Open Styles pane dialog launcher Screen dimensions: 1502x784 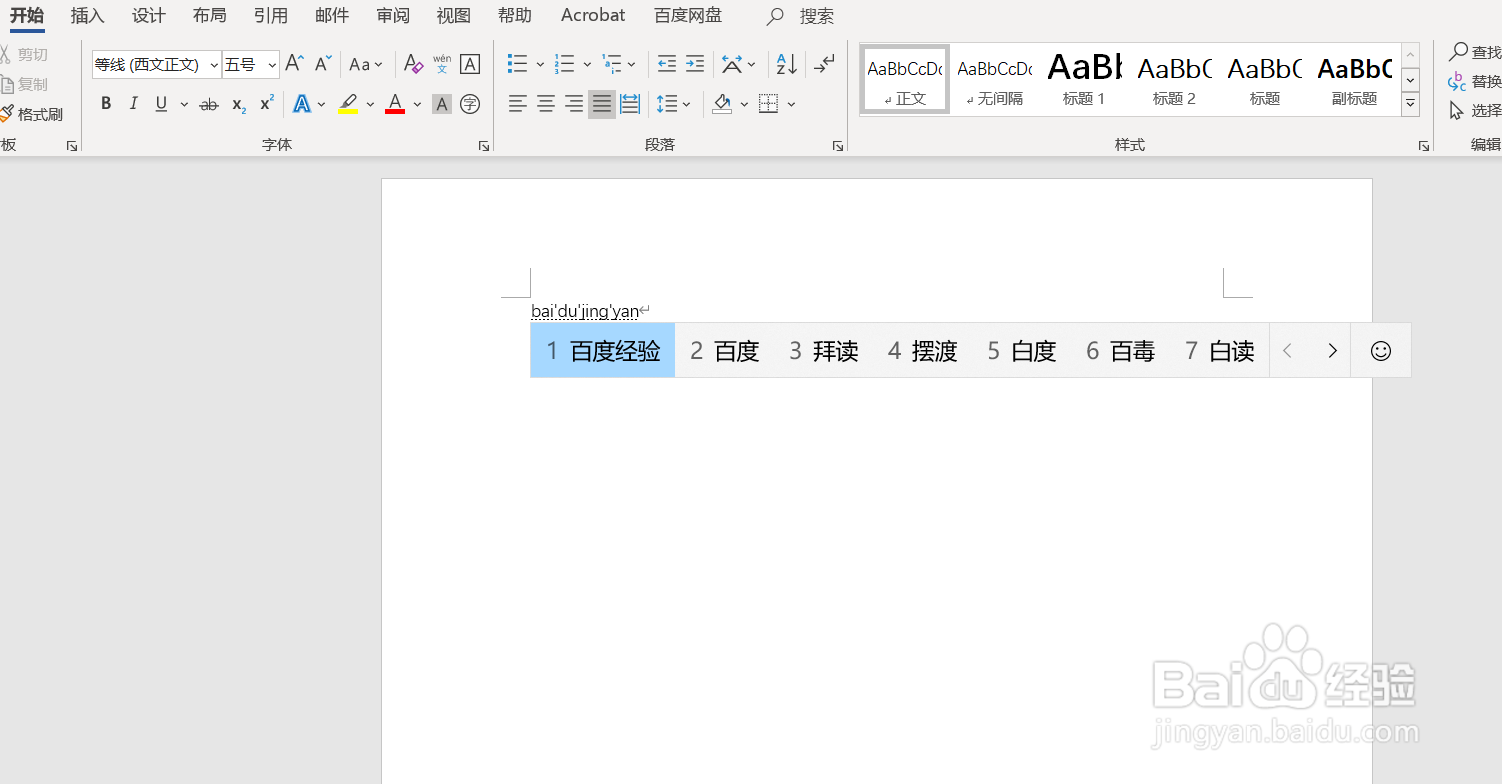click(1423, 146)
